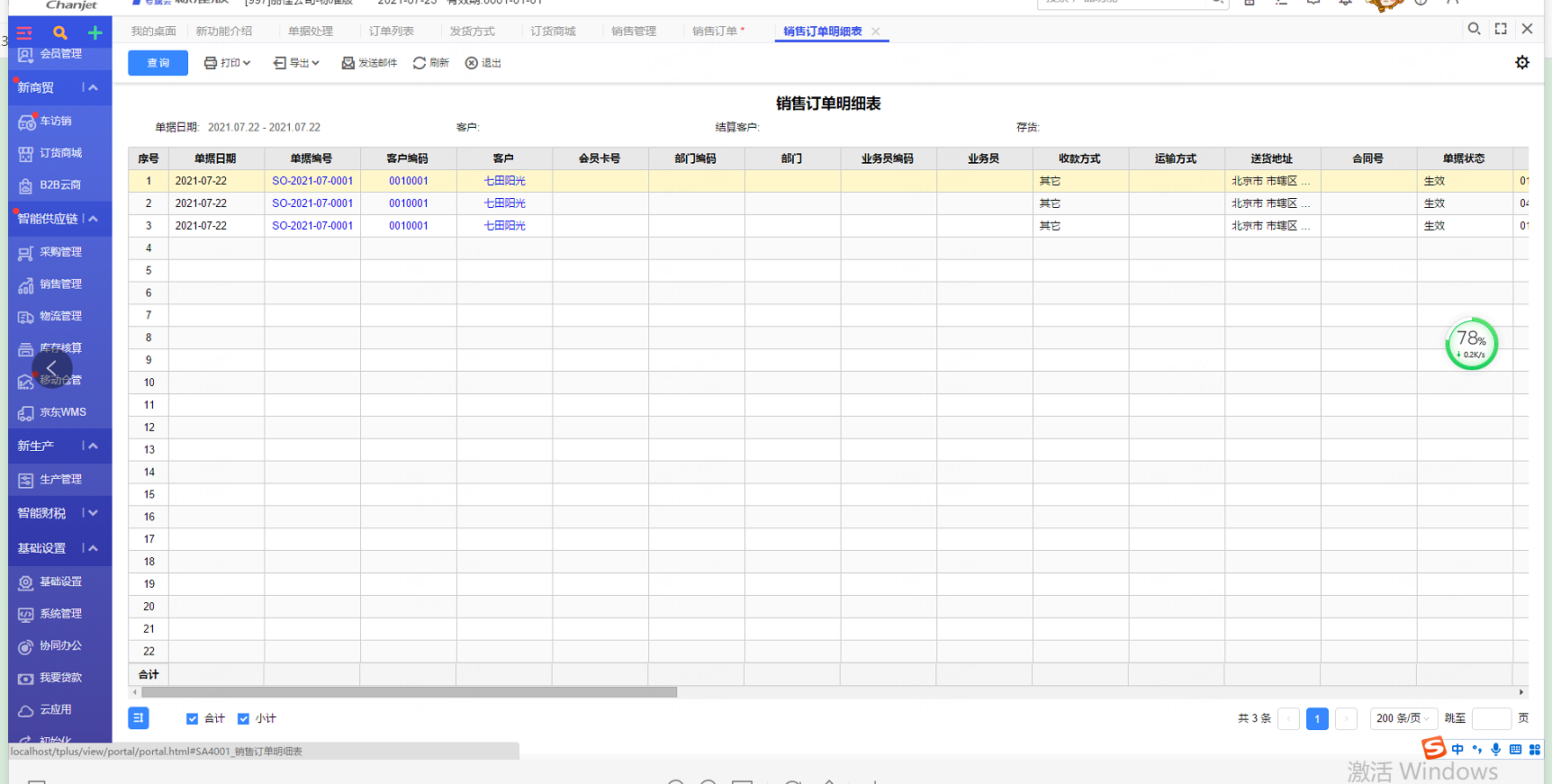The image size is (1552, 784).
Task: Click the horizontal table scrollbar
Action: pyautogui.click(x=409, y=692)
